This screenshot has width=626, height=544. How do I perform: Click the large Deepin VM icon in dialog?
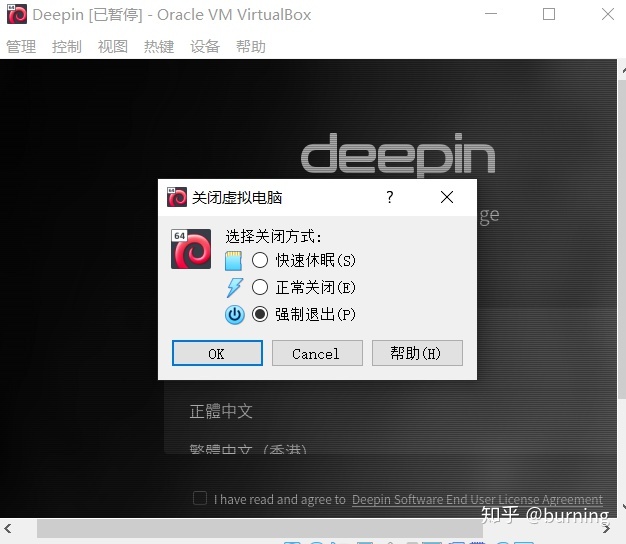point(191,249)
